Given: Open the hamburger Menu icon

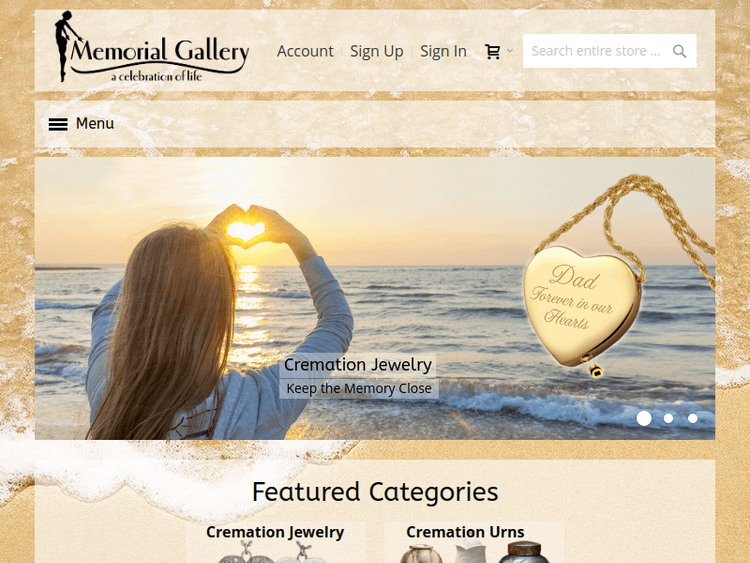Looking at the screenshot, I should [58, 124].
